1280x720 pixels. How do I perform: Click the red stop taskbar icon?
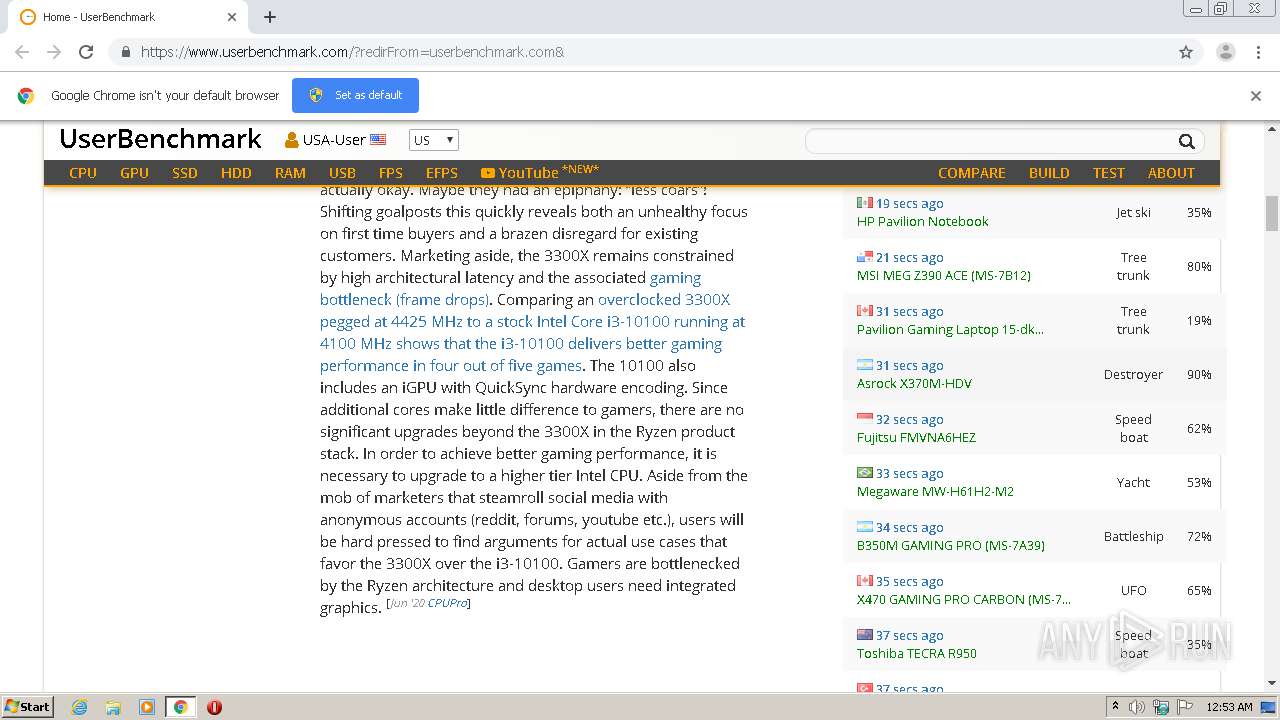pos(214,707)
